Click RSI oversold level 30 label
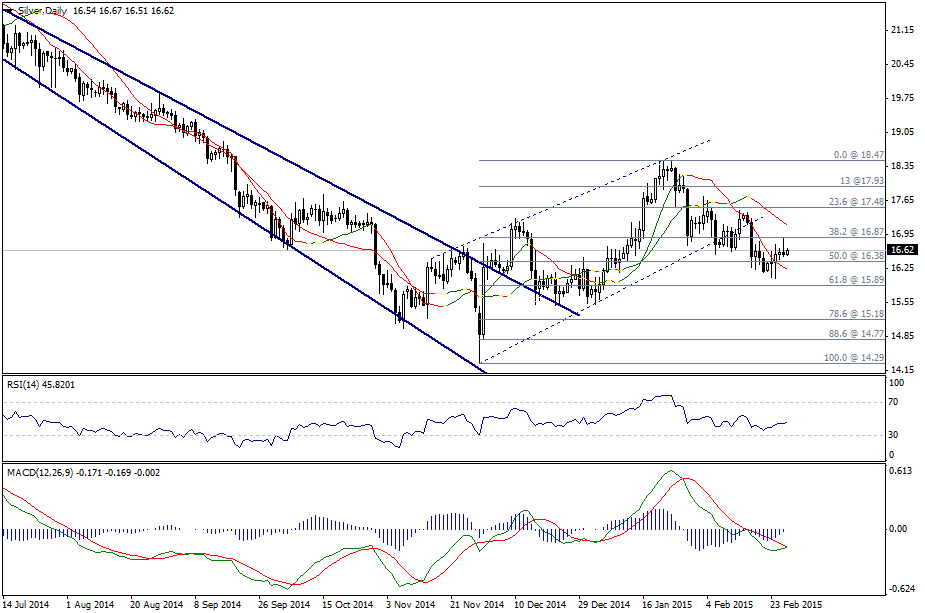This screenshot has height=613, width=925. [x=893, y=435]
